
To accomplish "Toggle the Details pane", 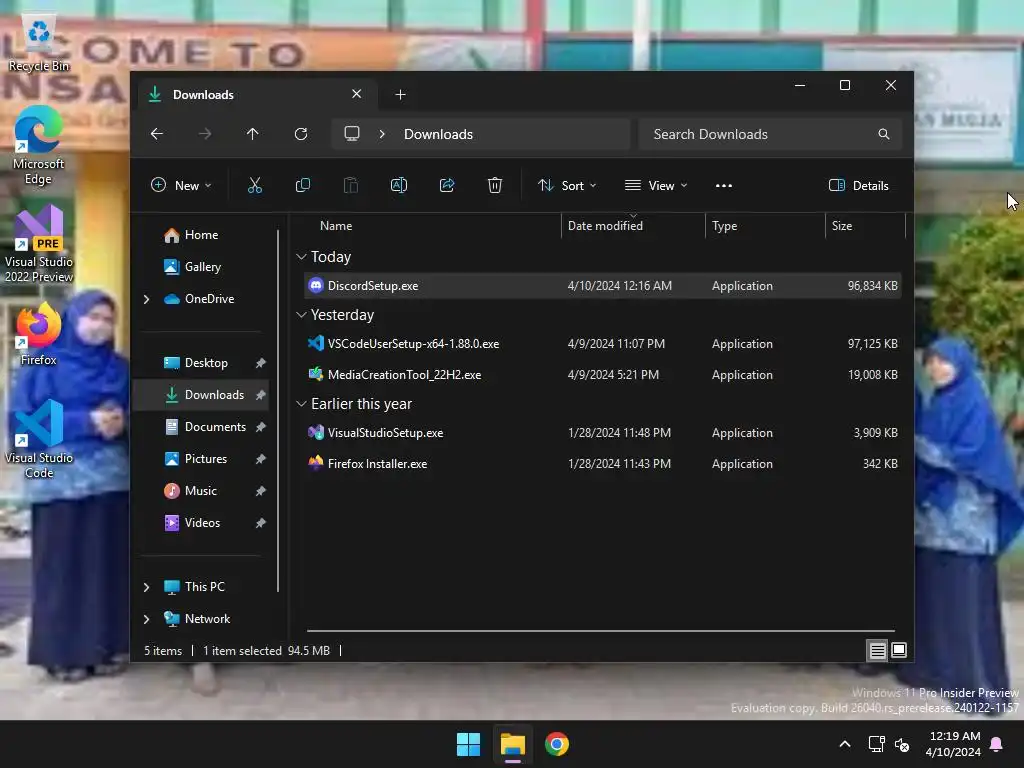I will coord(858,185).
